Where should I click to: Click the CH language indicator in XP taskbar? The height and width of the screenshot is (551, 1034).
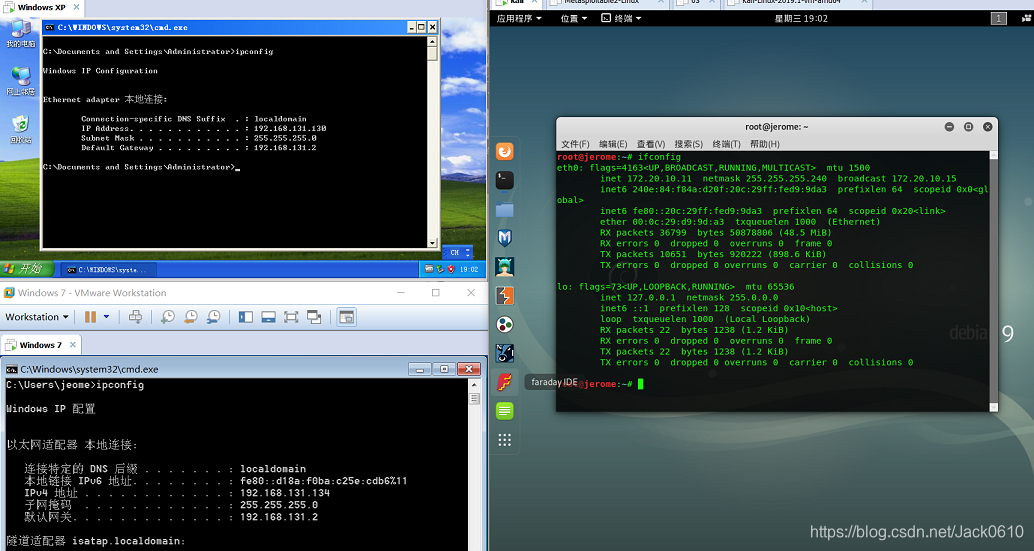454,252
